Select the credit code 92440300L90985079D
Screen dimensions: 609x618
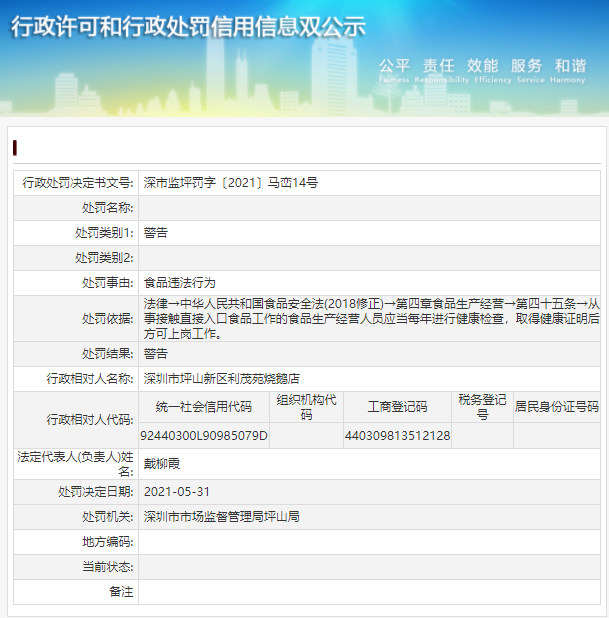click(x=204, y=436)
